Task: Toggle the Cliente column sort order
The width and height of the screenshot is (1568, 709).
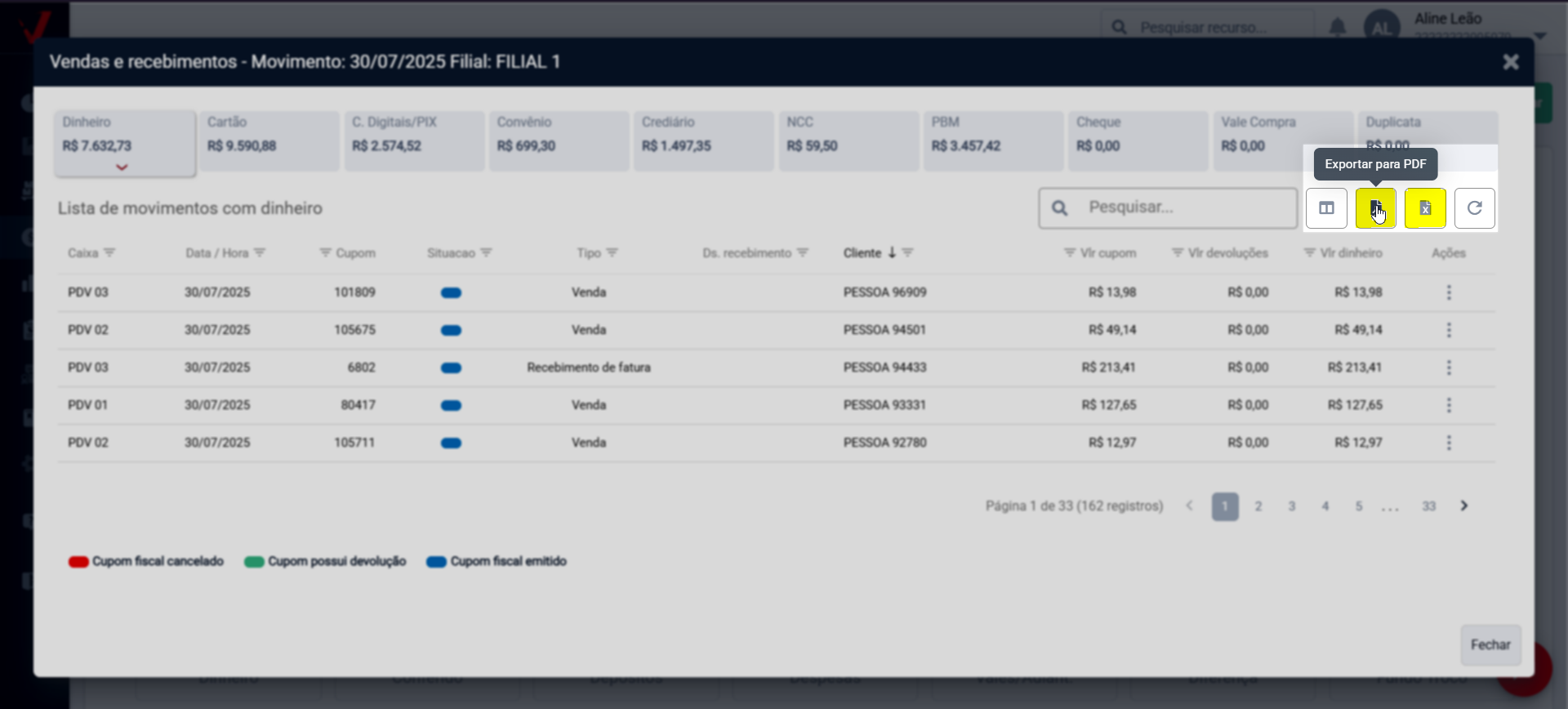Action: click(x=892, y=253)
